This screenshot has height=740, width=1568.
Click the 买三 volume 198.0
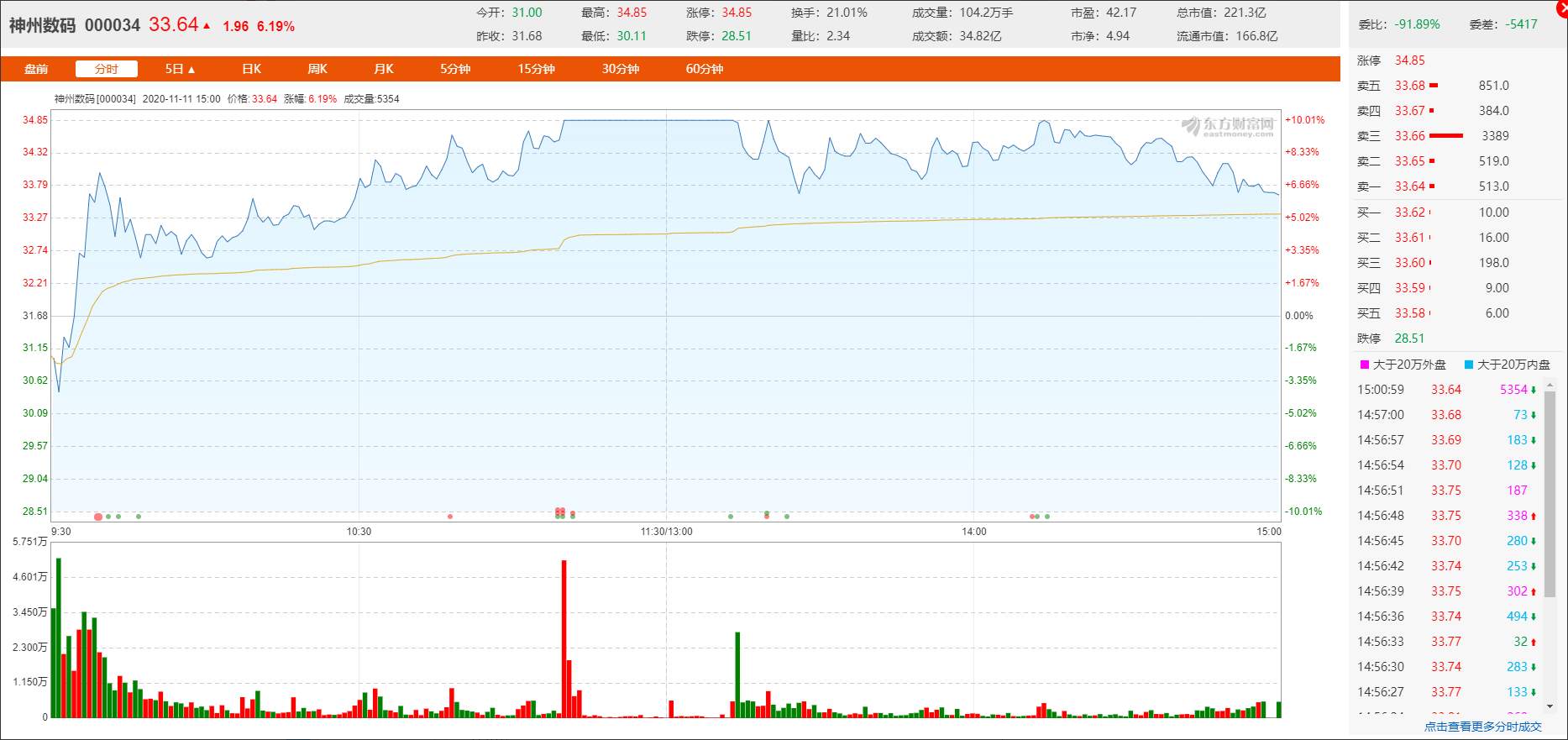(1494, 263)
